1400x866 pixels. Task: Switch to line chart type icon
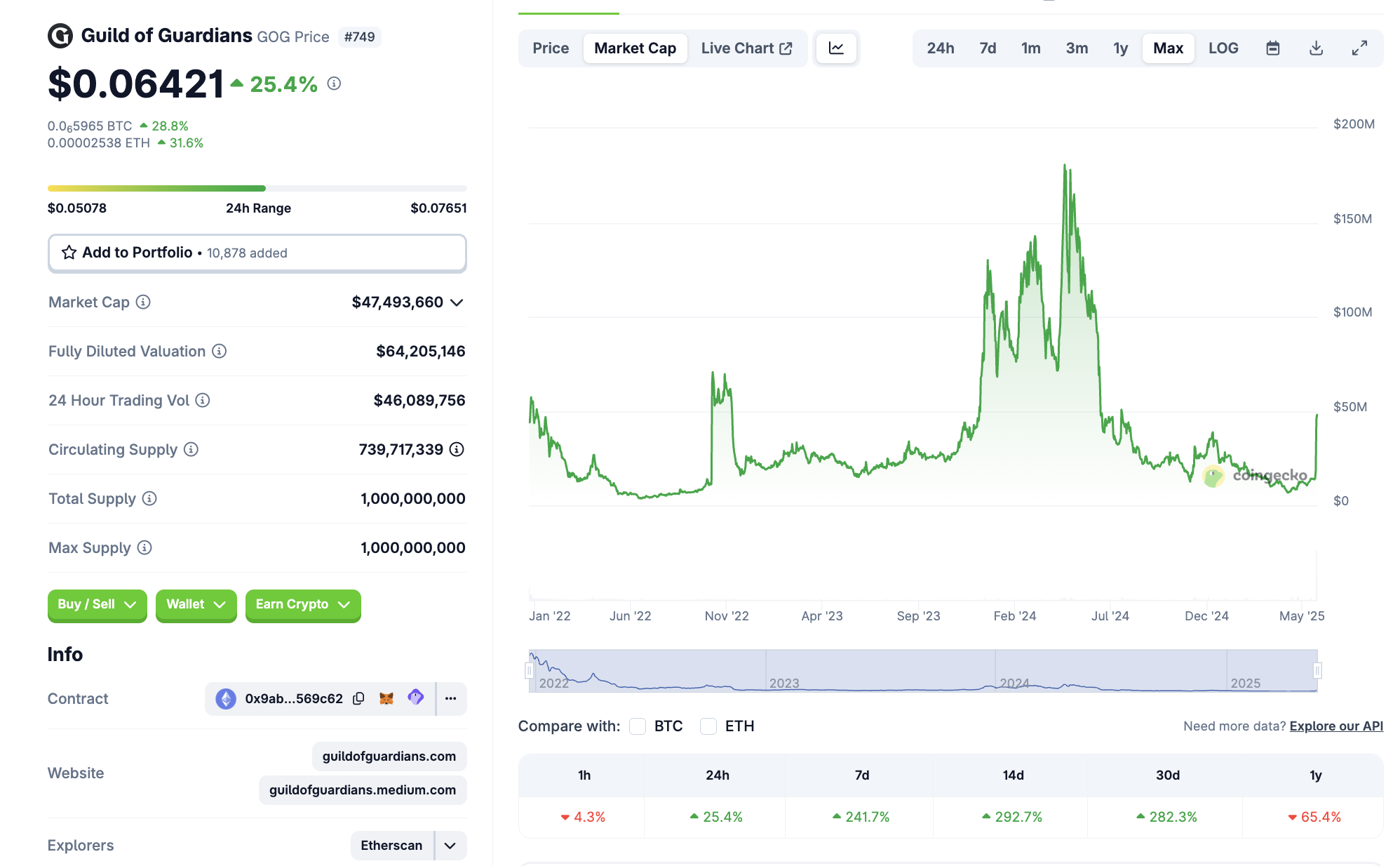[836, 48]
